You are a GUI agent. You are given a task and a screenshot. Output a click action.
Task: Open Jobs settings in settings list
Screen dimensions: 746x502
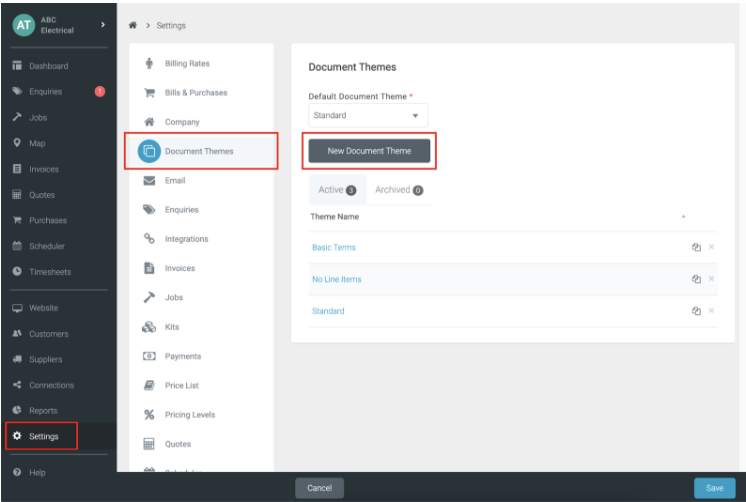click(201, 297)
